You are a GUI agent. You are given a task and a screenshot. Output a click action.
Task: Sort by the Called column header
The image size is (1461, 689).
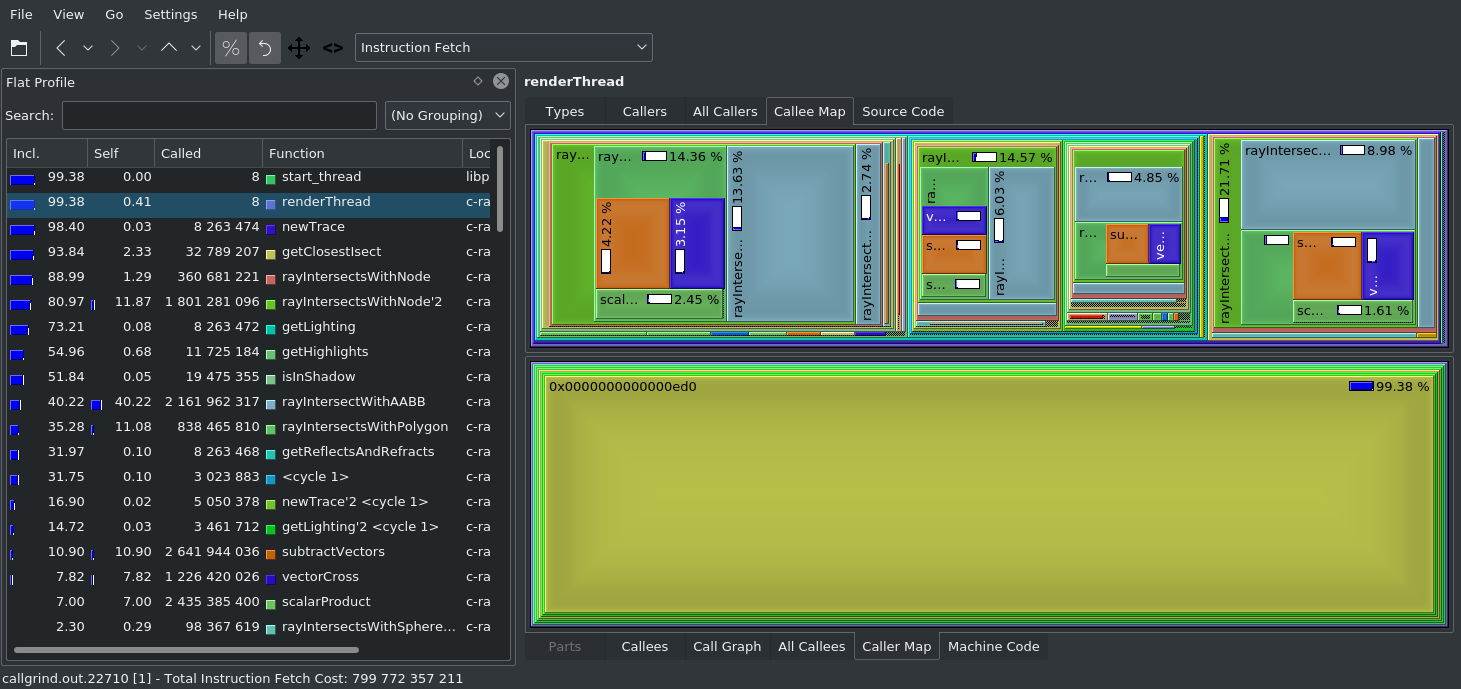(x=209, y=153)
